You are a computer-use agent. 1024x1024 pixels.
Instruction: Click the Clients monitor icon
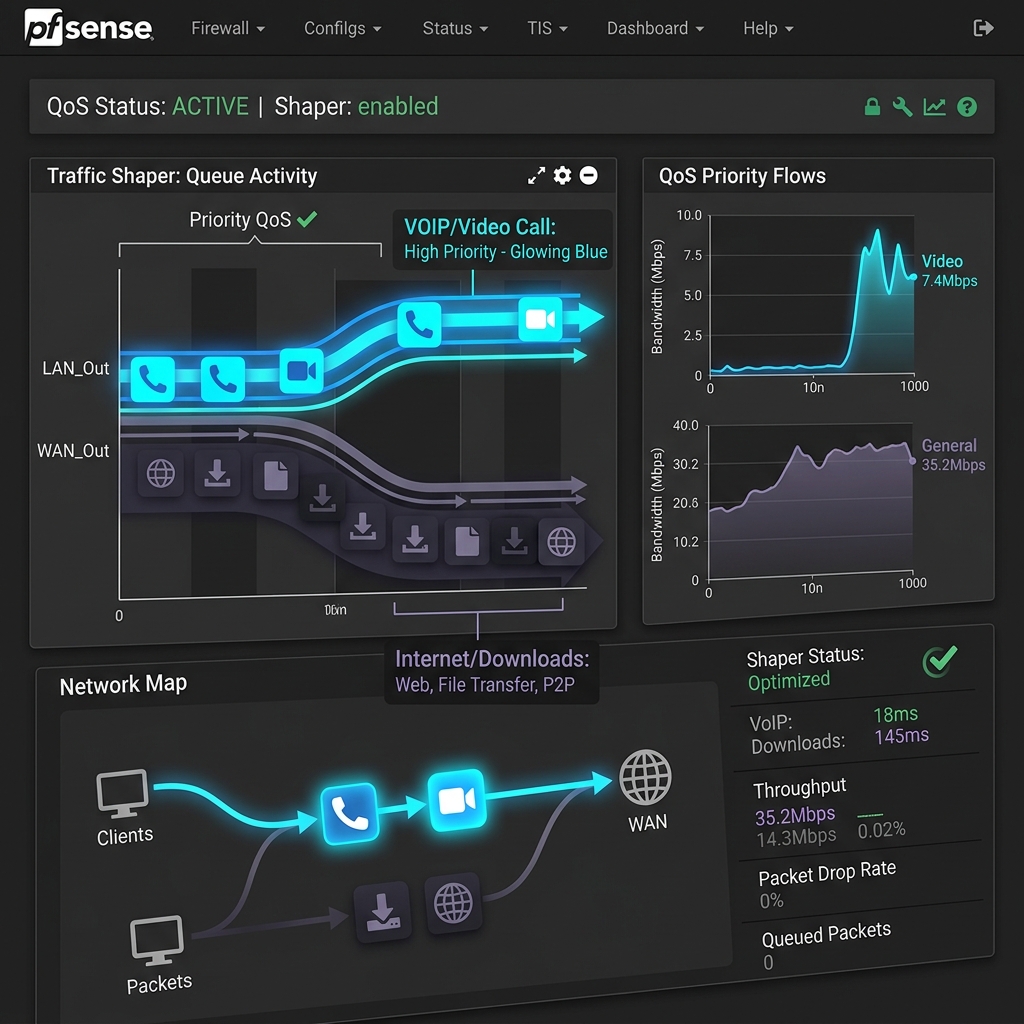pos(122,793)
